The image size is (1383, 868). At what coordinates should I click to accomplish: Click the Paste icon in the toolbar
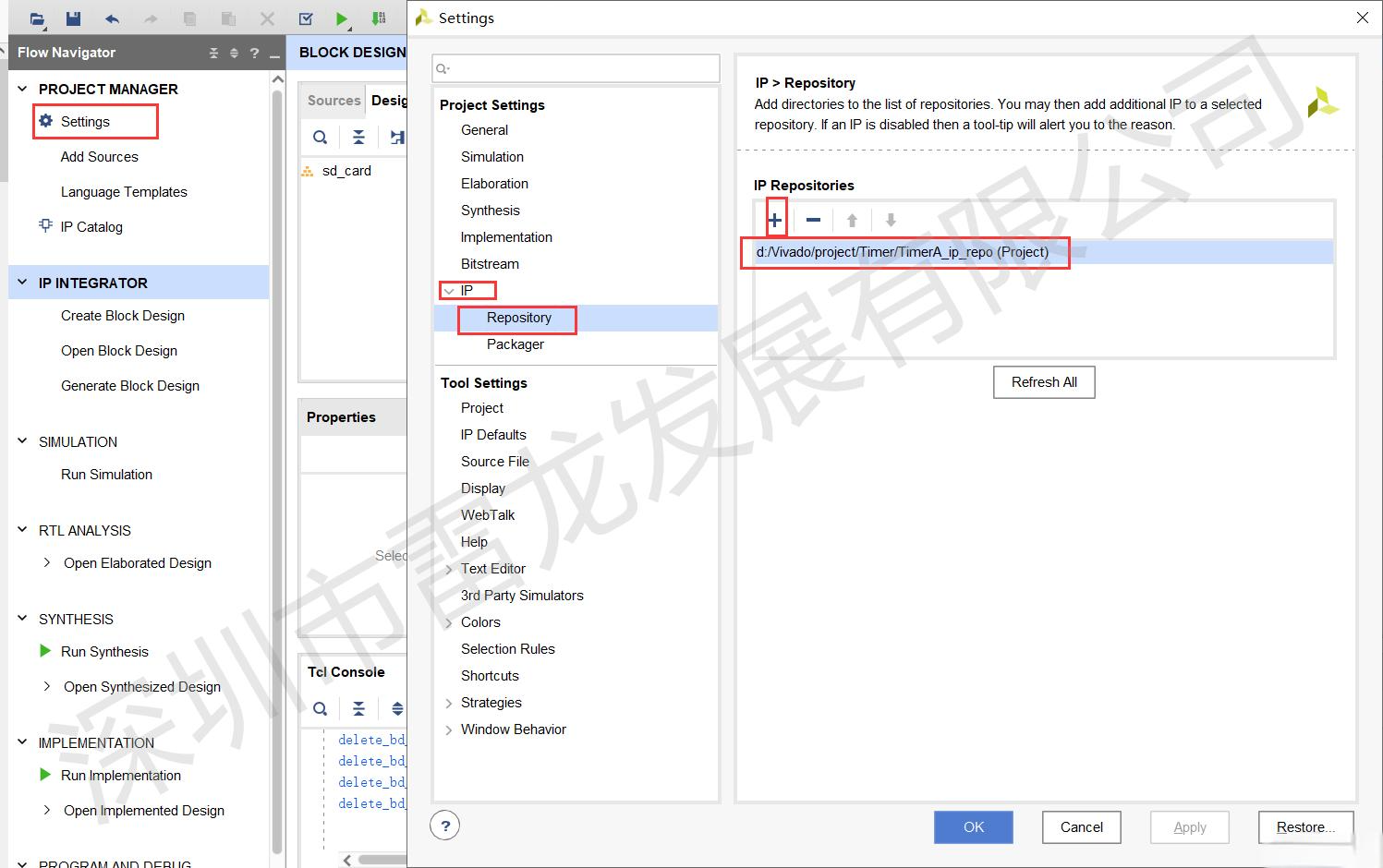click(228, 18)
